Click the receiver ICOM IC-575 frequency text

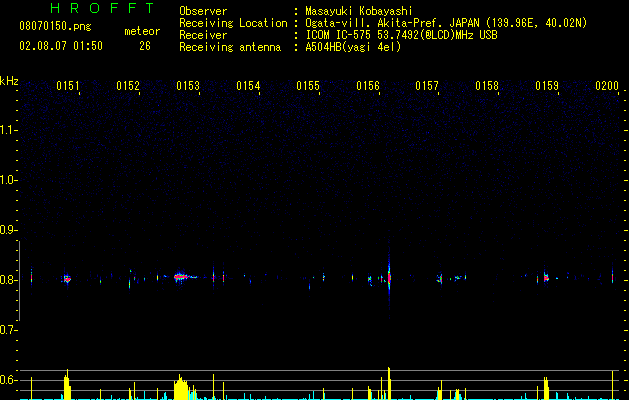click(x=401, y=35)
